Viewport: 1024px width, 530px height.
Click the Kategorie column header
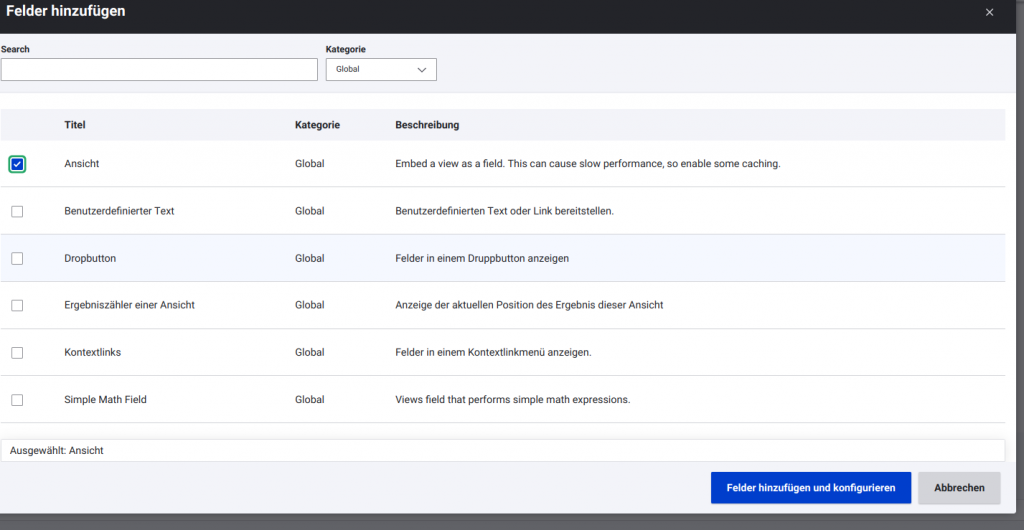pos(317,125)
